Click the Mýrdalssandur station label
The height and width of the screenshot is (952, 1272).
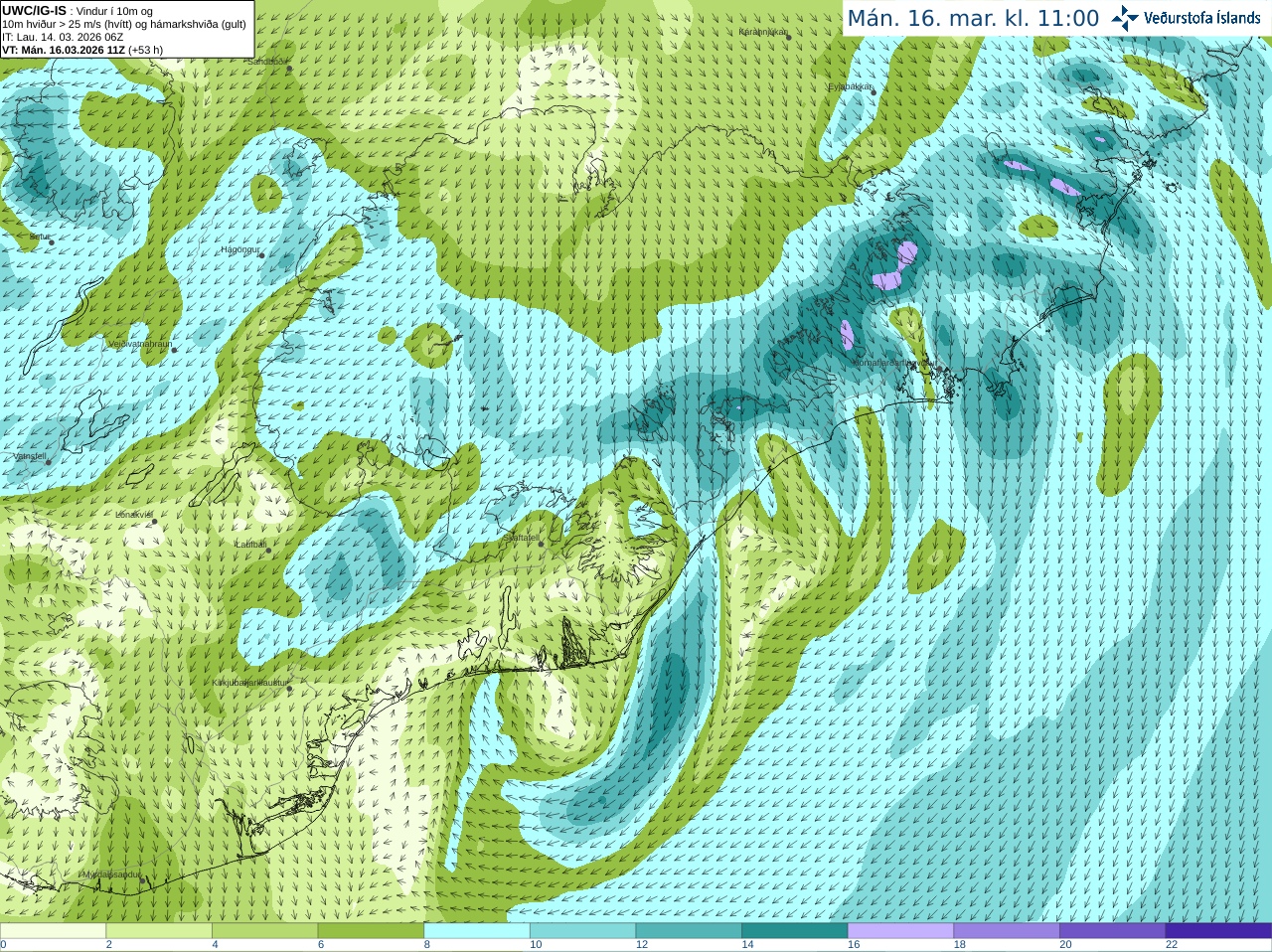pos(110,875)
